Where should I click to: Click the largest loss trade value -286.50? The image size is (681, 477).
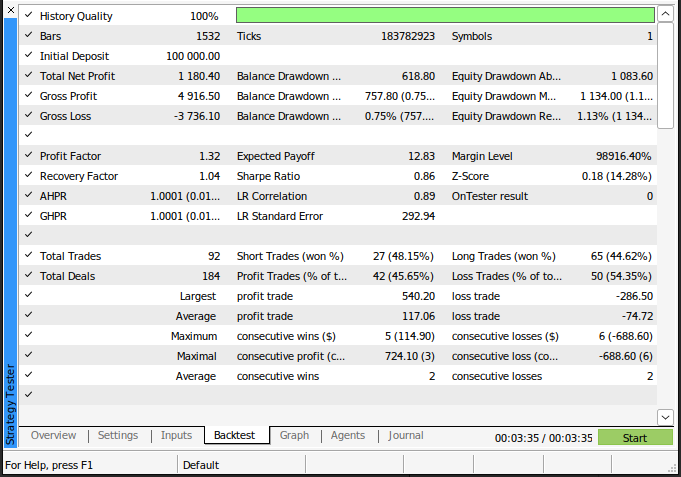coord(634,296)
